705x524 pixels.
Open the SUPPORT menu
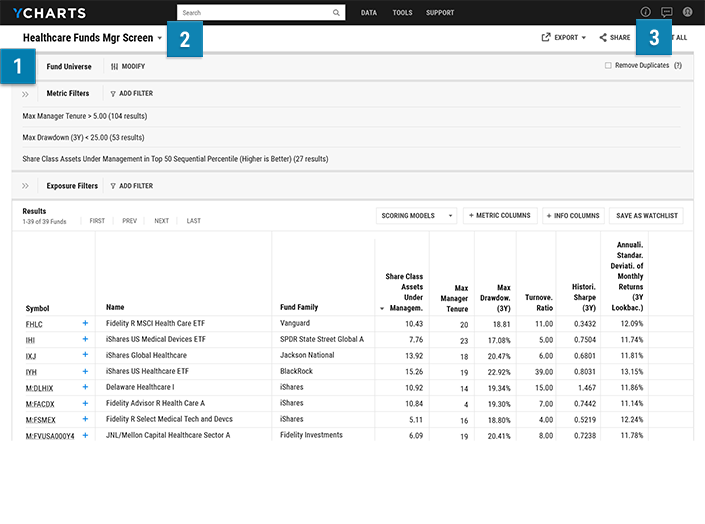440,13
